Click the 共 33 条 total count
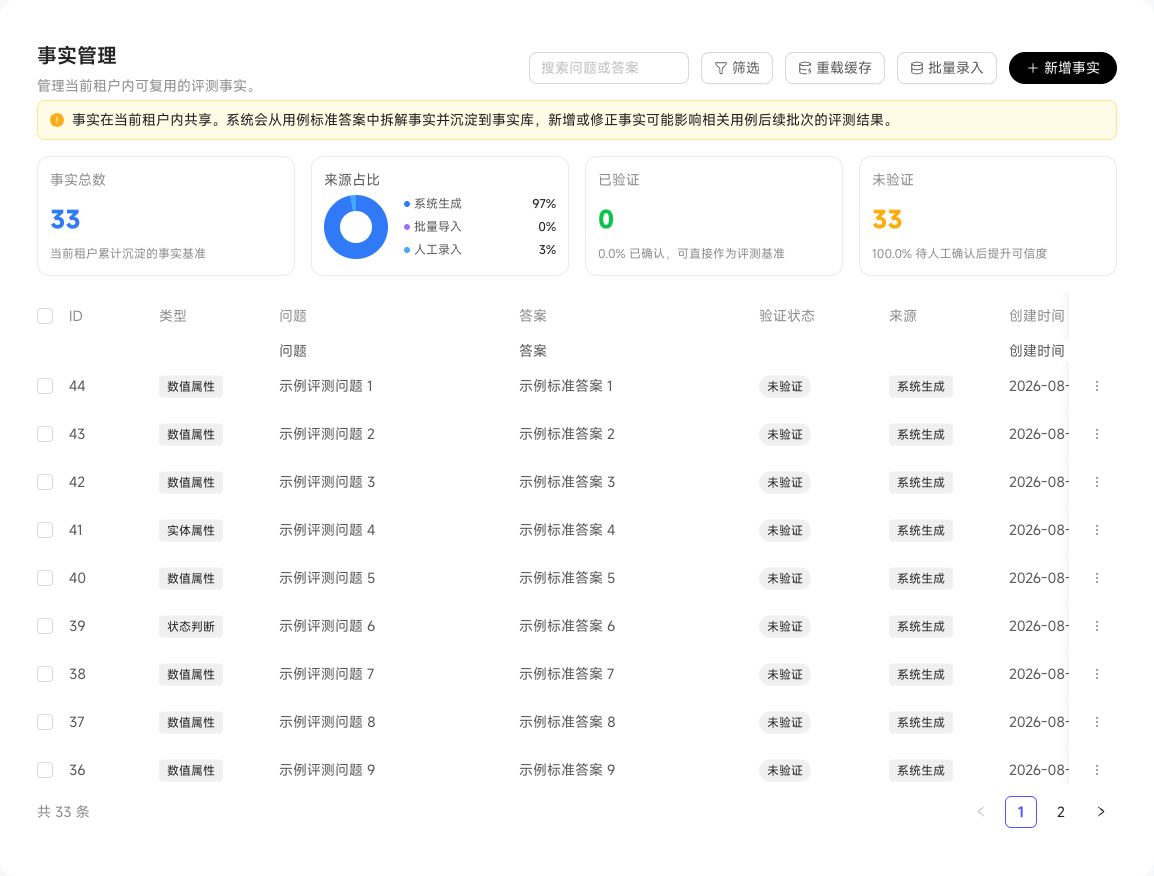 (63, 812)
